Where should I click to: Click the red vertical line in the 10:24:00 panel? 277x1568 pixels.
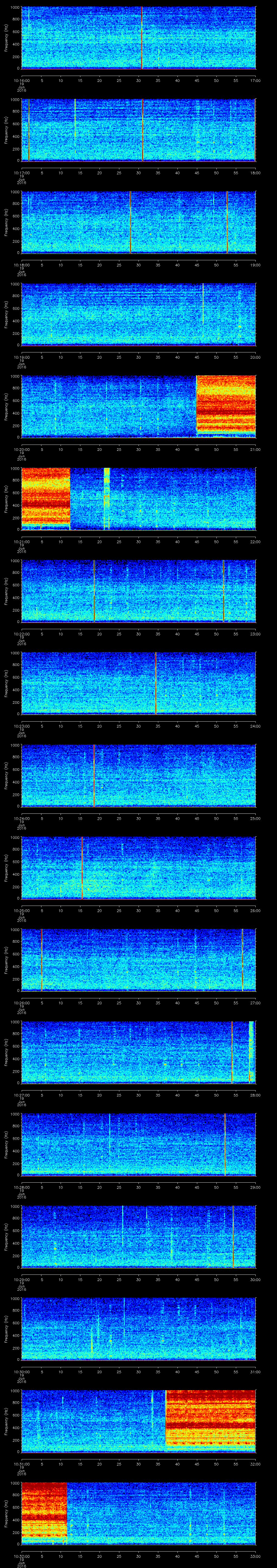click(x=94, y=775)
